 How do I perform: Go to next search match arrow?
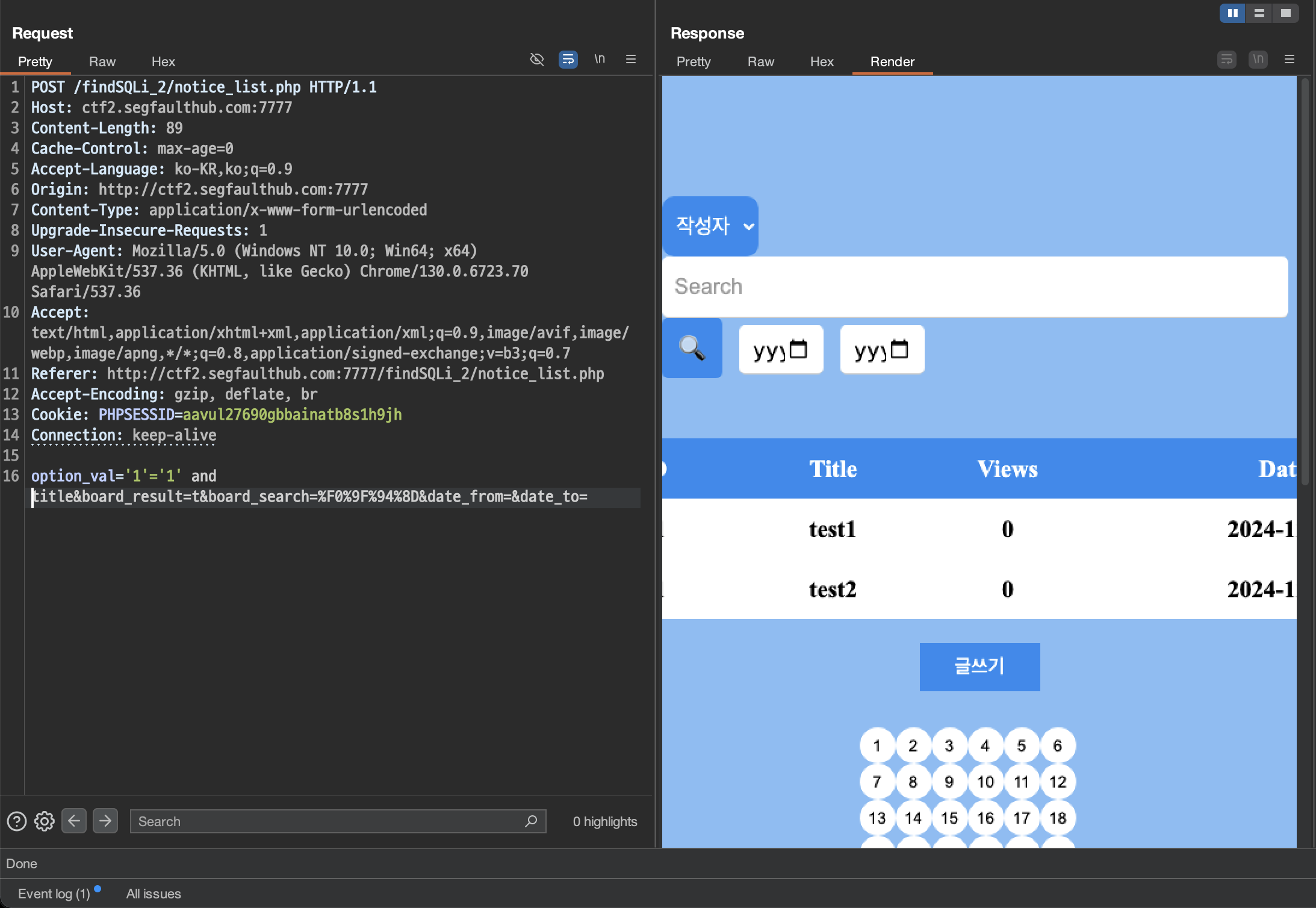coord(105,821)
